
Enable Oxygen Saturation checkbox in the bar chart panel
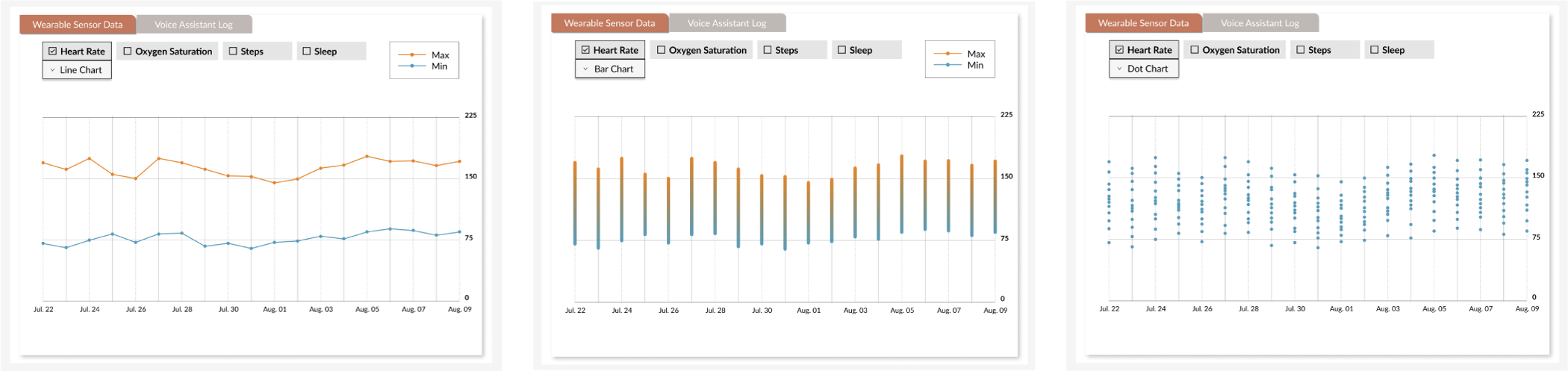pos(662,50)
